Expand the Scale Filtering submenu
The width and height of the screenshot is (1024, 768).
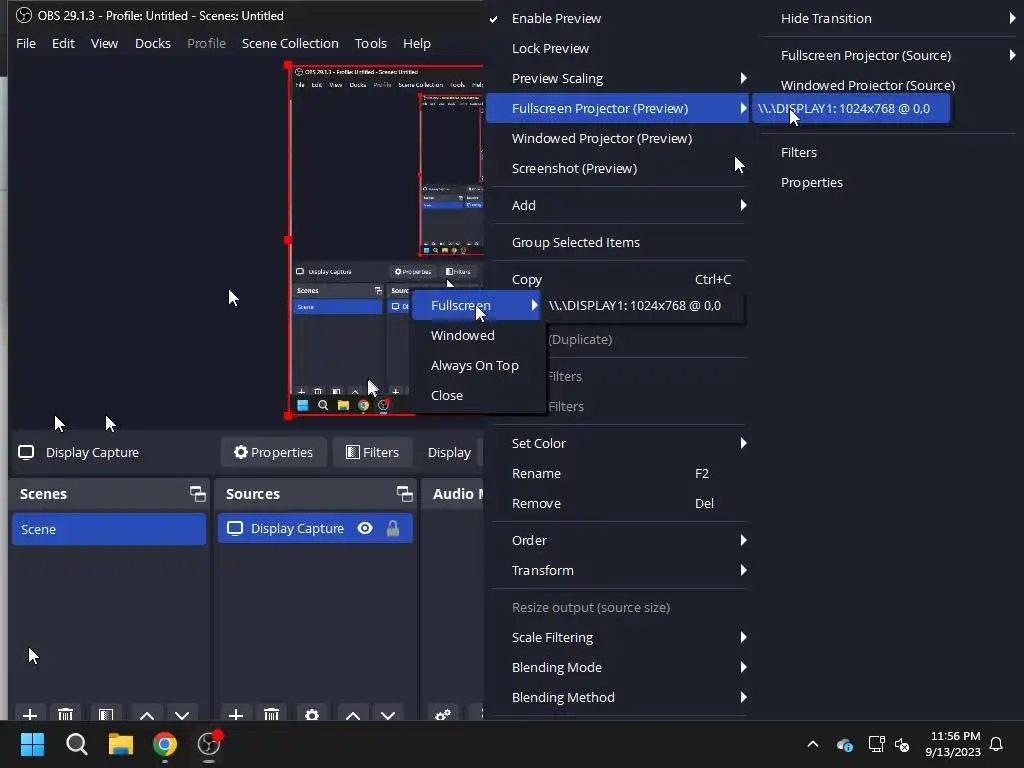pos(618,637)
